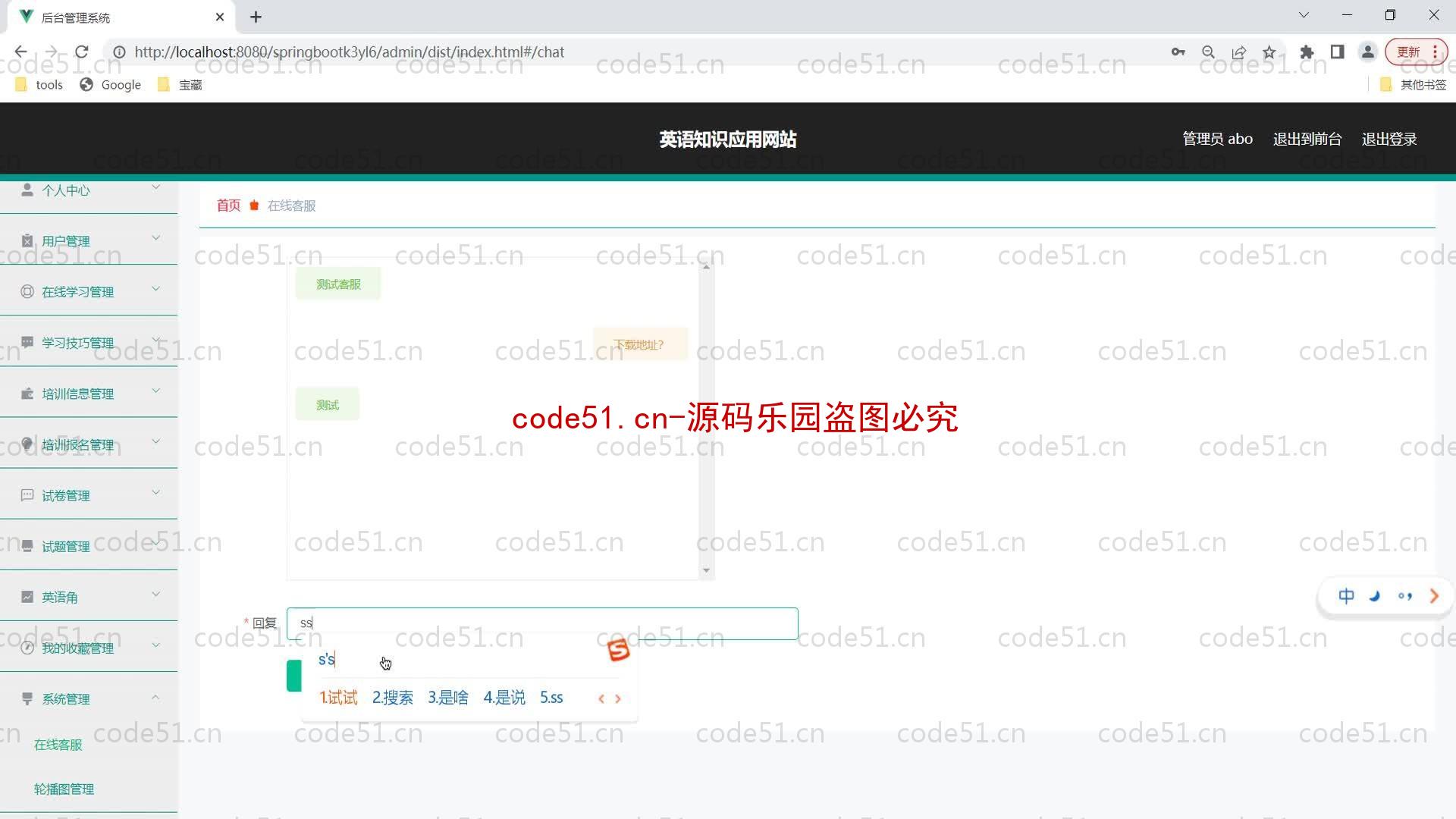Expand 培训信息管理 menu

coord(89,393)
